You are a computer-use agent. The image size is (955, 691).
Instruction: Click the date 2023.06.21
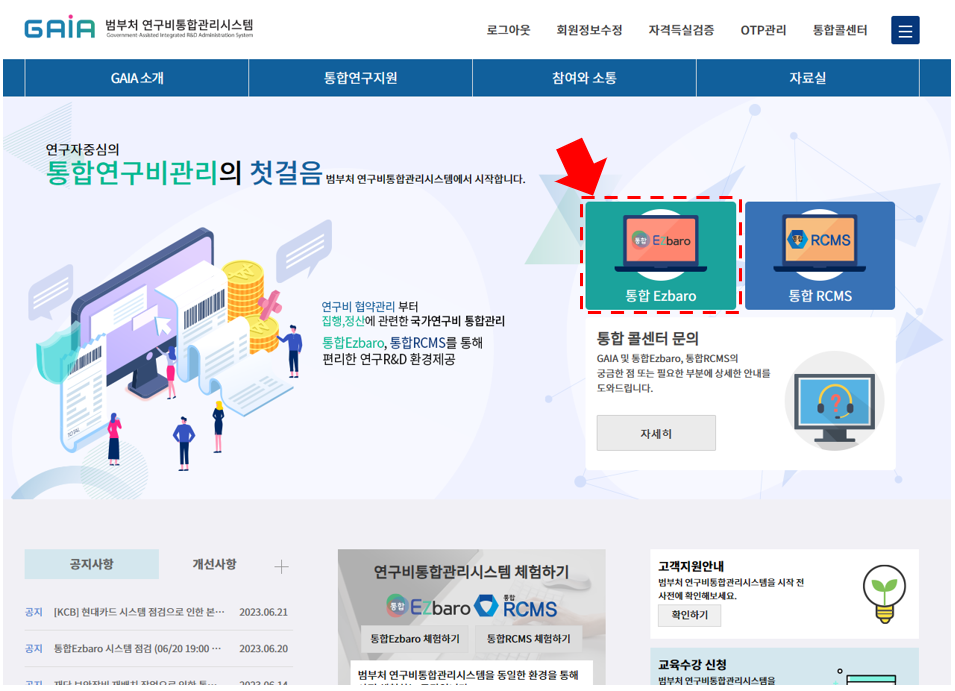click(x=263, y=612)
